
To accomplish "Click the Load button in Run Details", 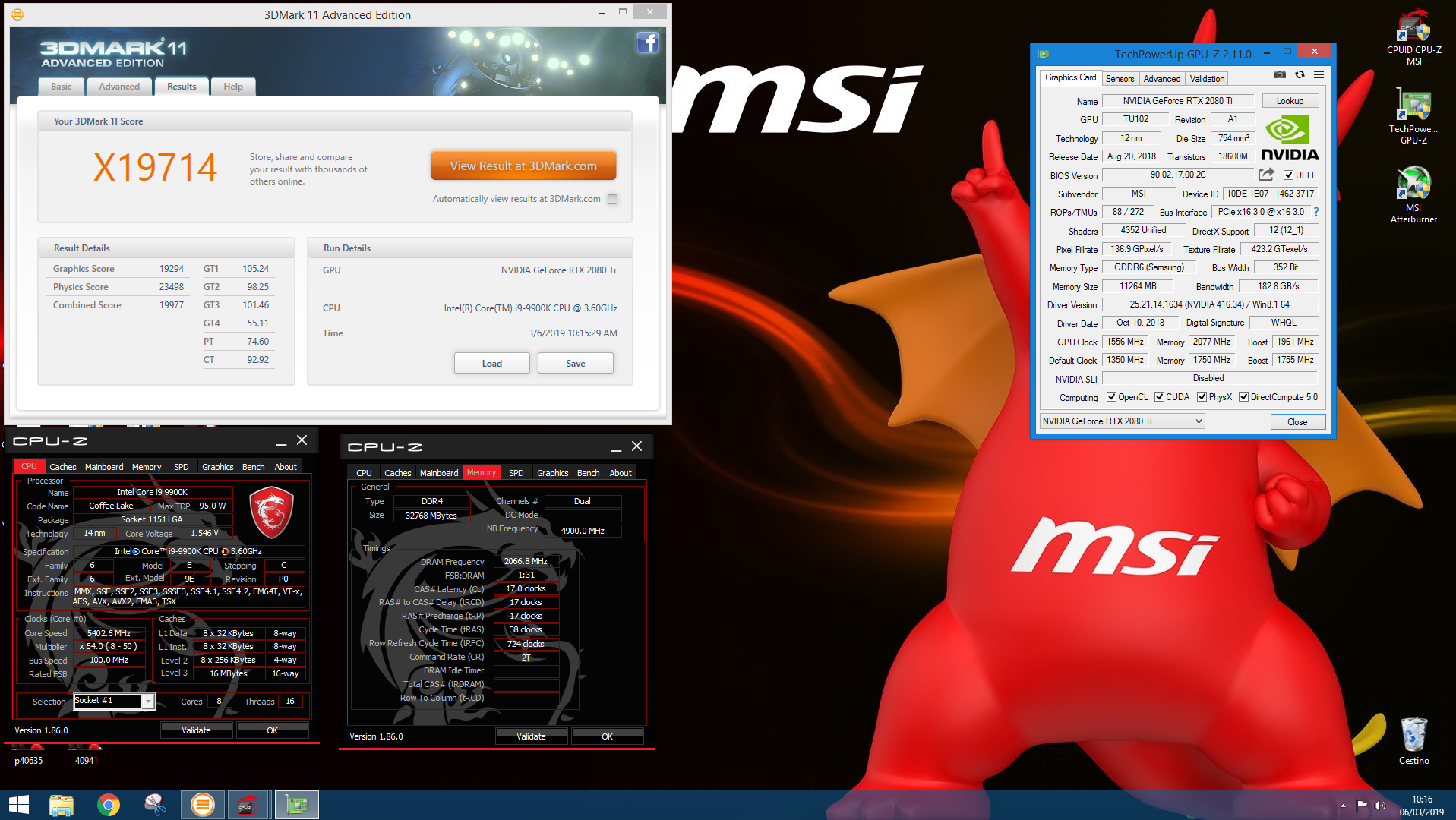I will [x=492, y=364].
